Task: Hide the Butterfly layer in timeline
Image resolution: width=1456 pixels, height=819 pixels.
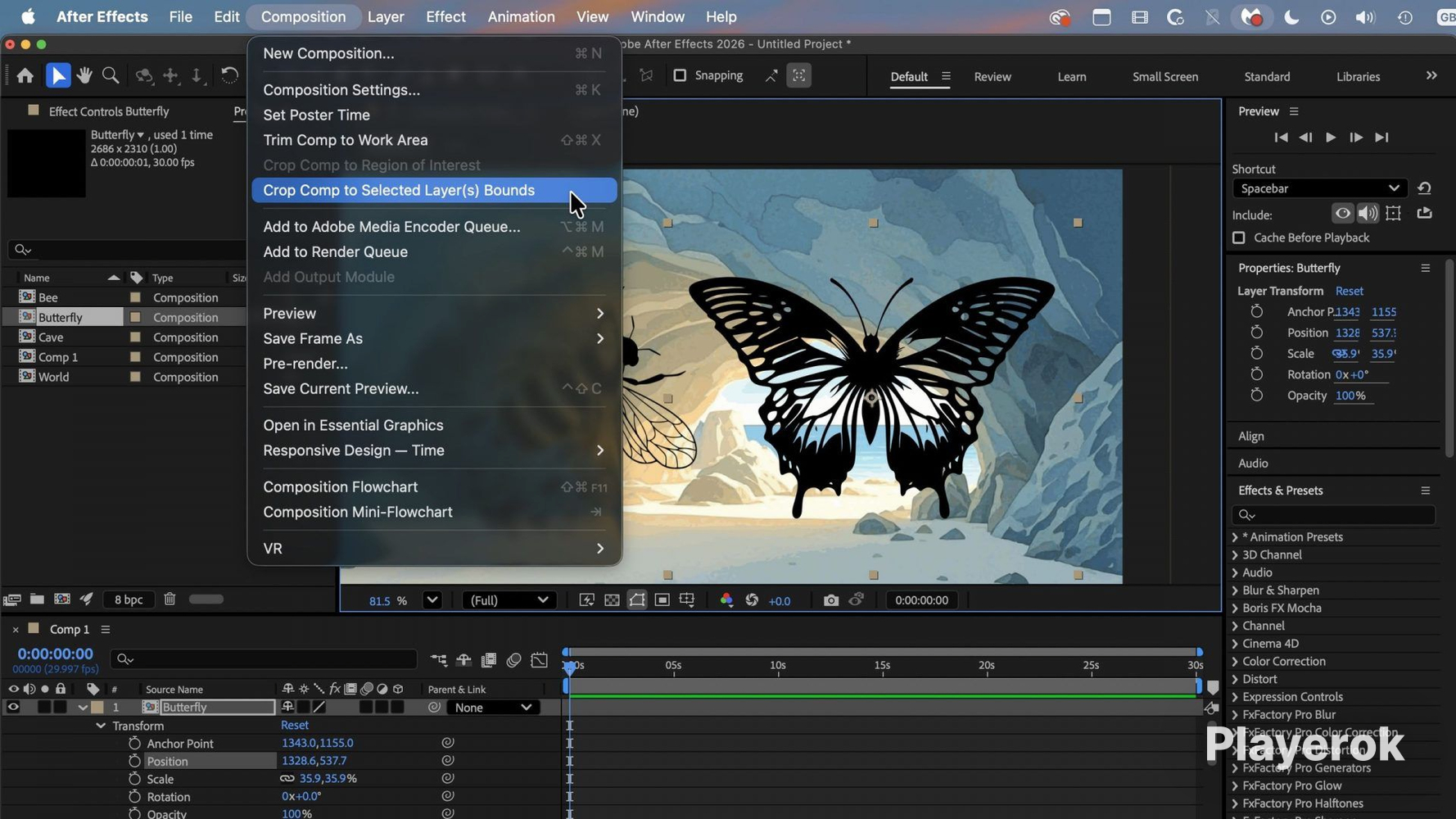Action: 13,708
